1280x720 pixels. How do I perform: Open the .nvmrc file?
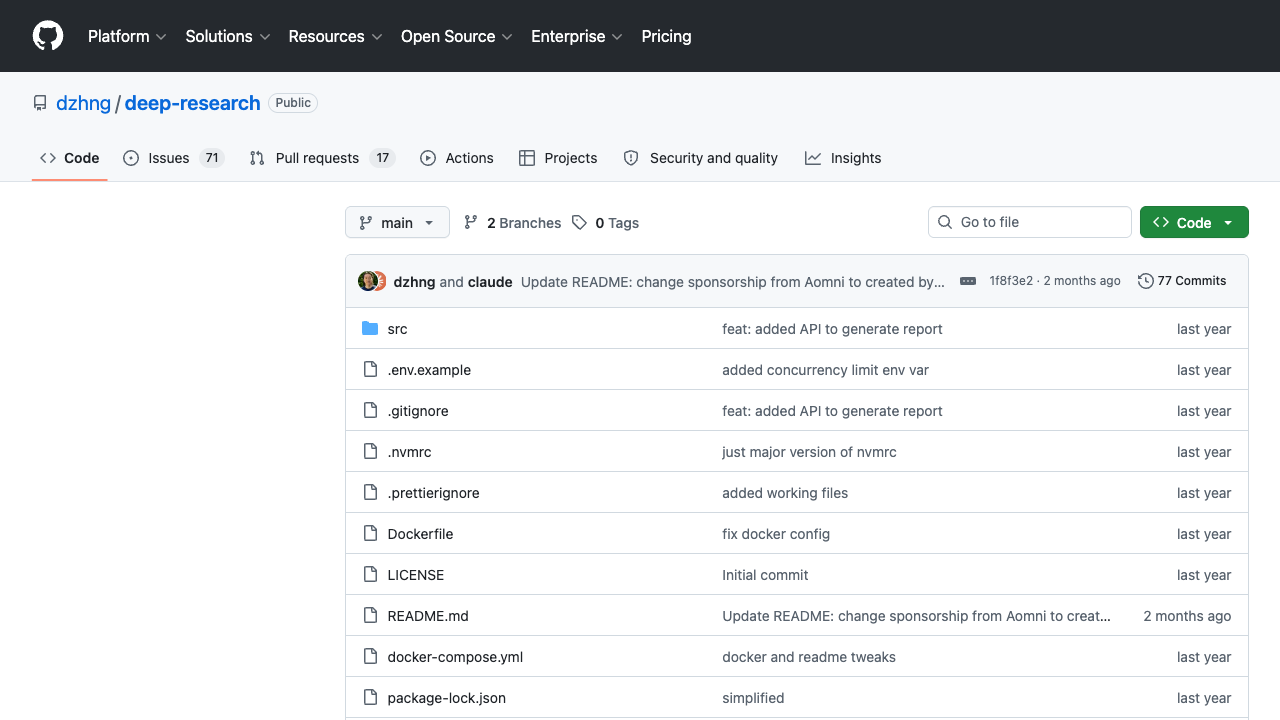pos(409,452)
